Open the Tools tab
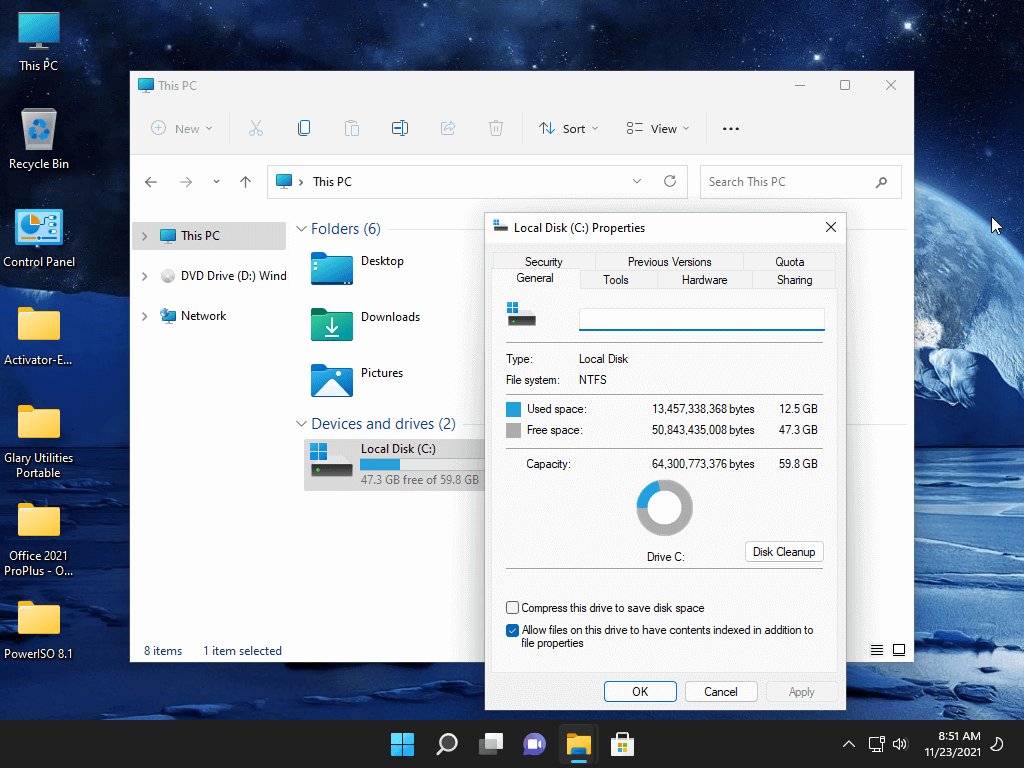 click(616, 280)
